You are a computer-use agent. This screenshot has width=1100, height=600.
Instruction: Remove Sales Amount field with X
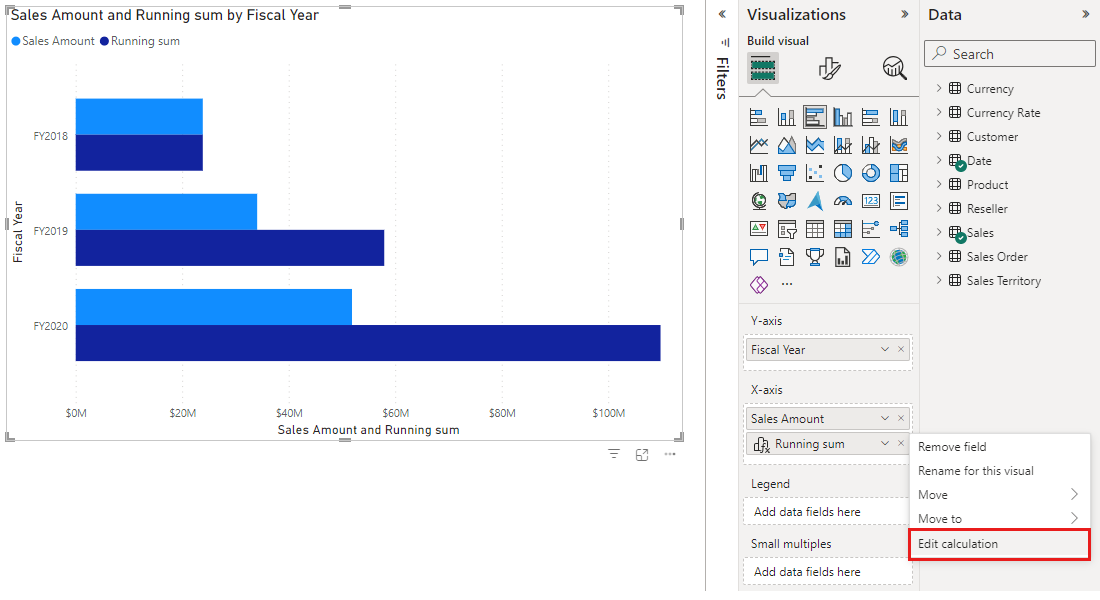point(901,418)
